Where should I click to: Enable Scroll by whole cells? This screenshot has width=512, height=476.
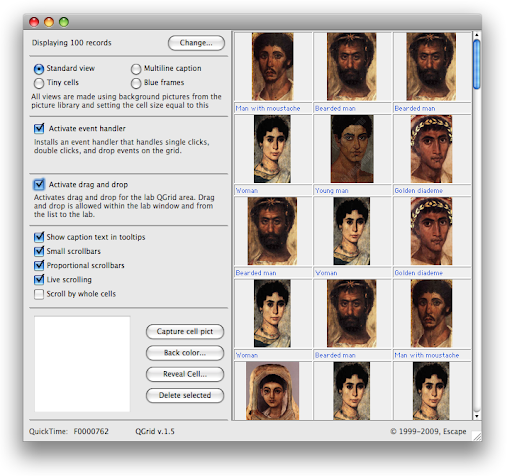[39, 294]
